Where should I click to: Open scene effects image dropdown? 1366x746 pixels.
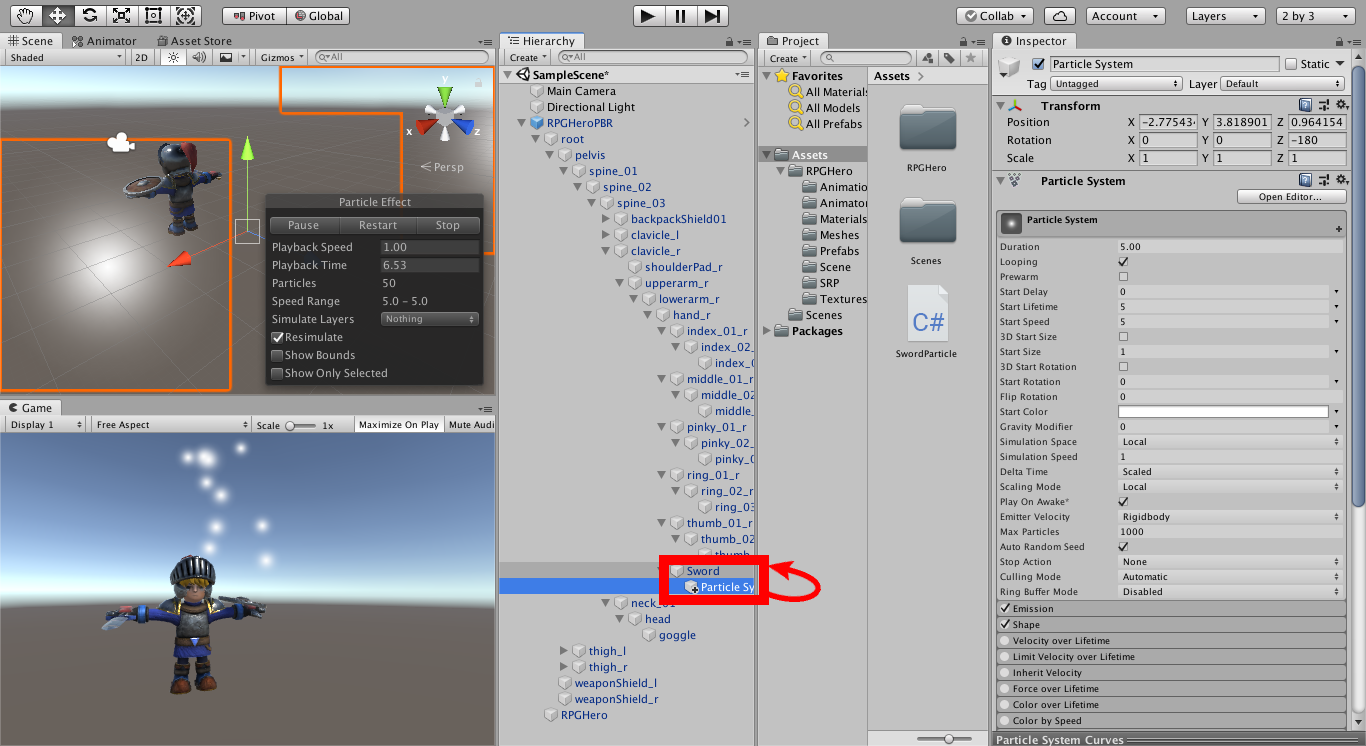pos(230,58)
